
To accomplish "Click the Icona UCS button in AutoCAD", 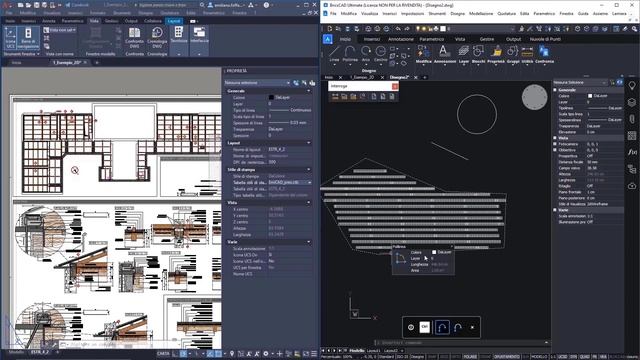I will pos(10,38).
